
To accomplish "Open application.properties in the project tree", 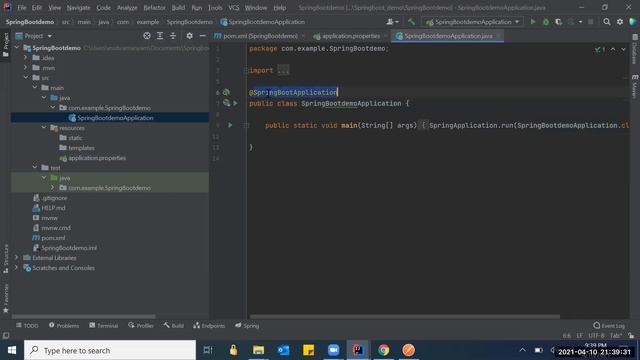I will click(x=93, y=158).
